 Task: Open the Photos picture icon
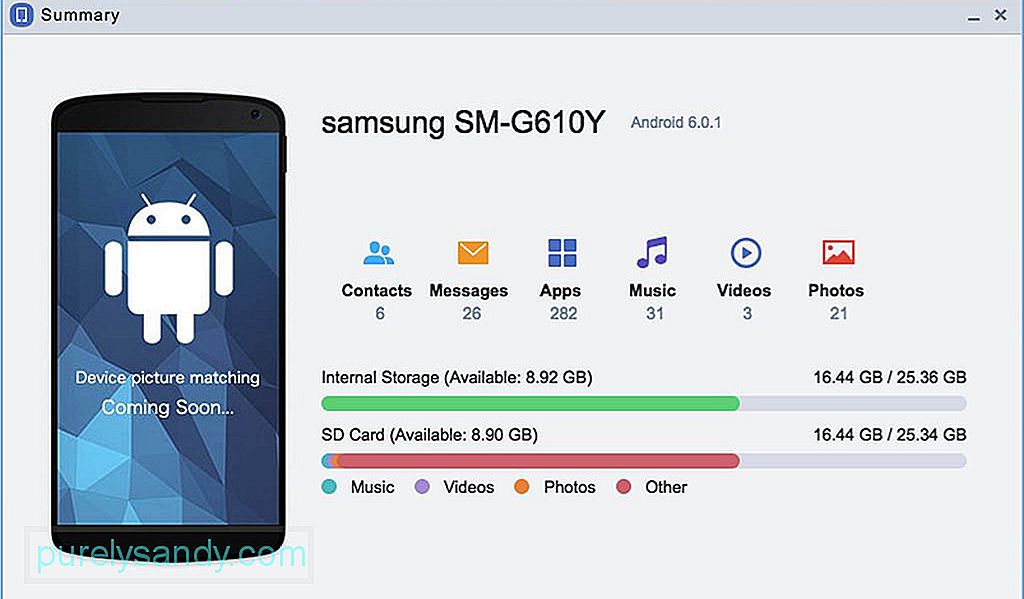coord(838,252)
